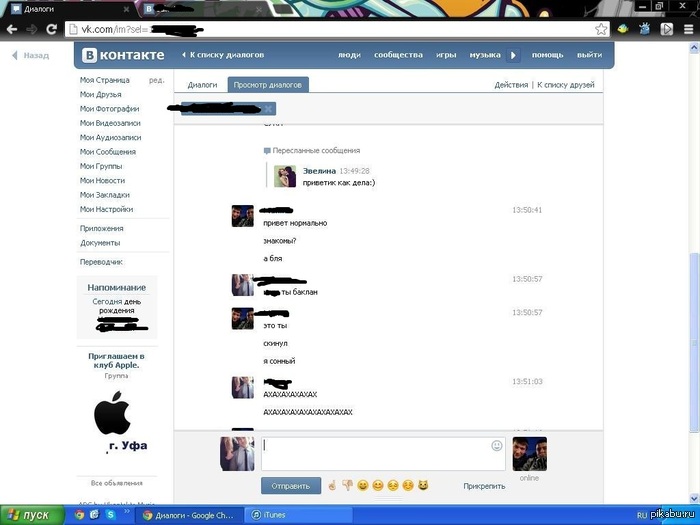Click выйти to log out

pos(589,55)
